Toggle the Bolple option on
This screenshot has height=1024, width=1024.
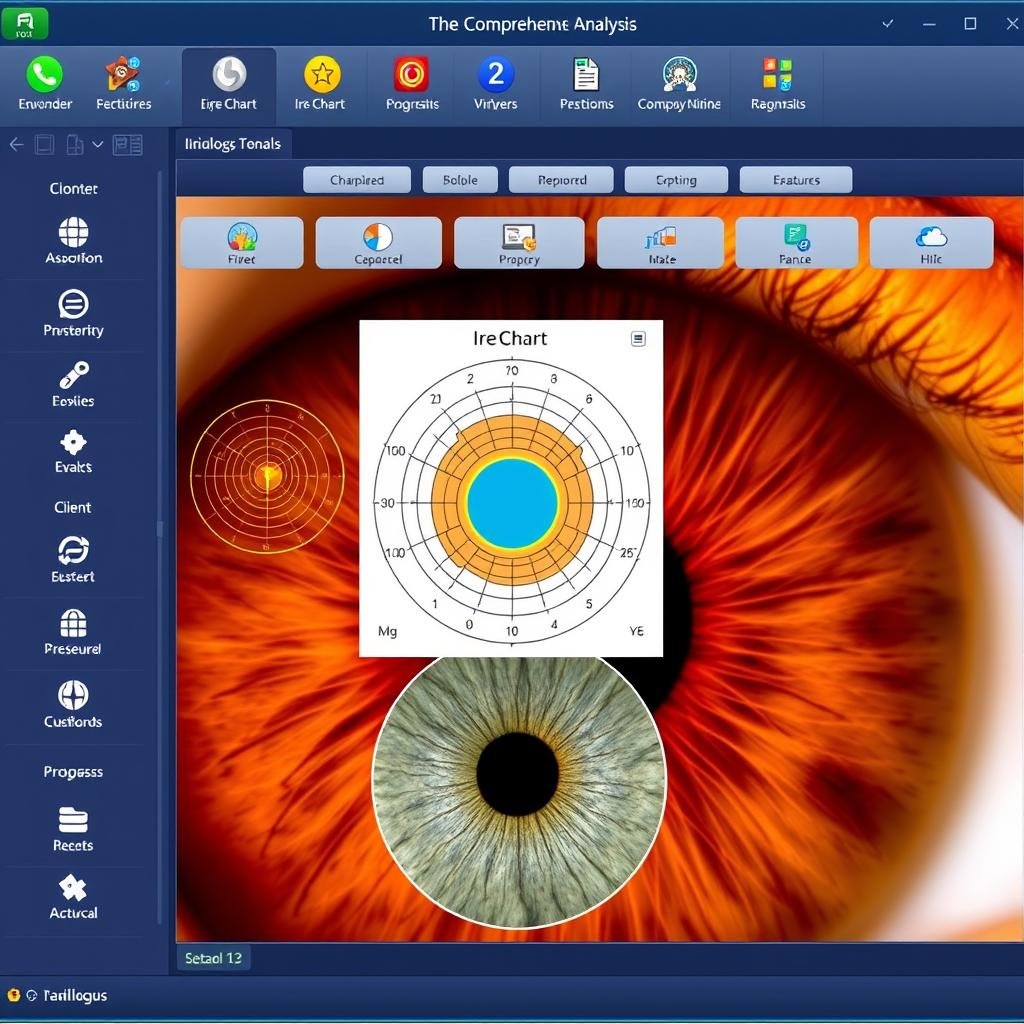(x=460, y=179)
